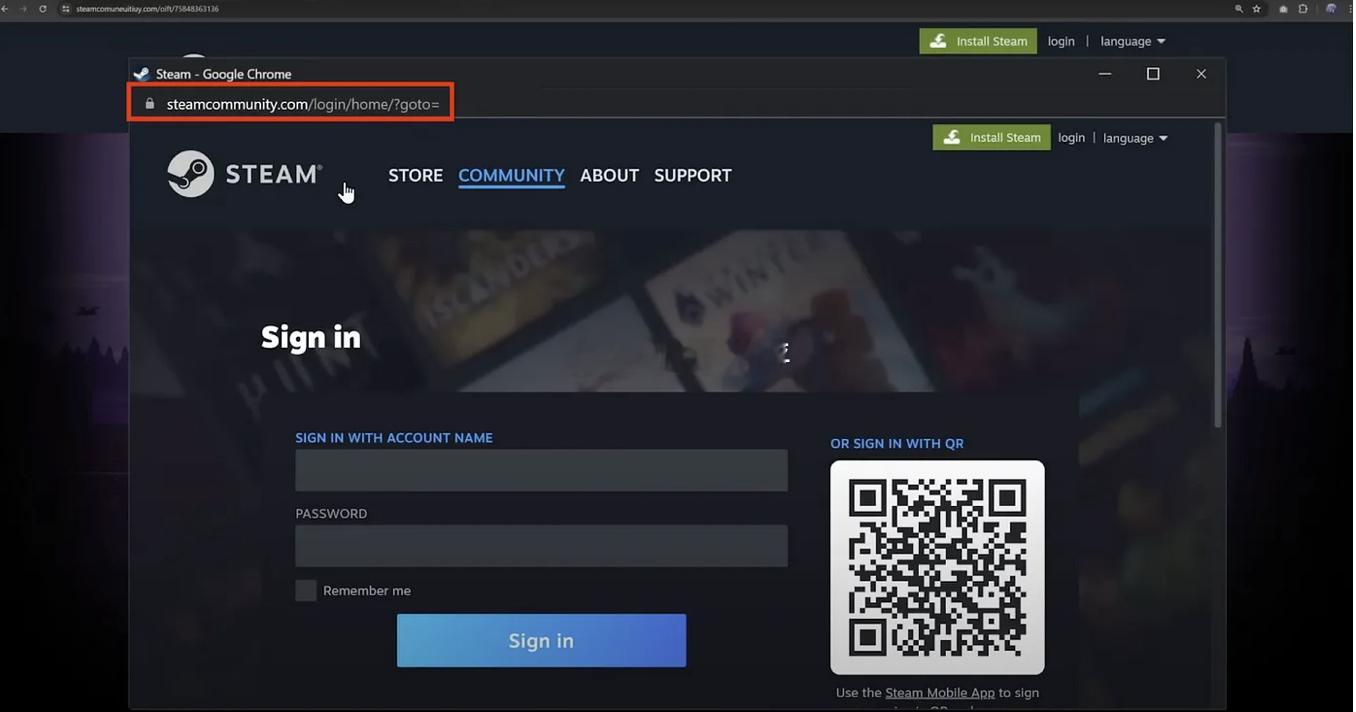The image size is (1356, 712).
Task: Focus the password input field
Action: tap(541, 546)
